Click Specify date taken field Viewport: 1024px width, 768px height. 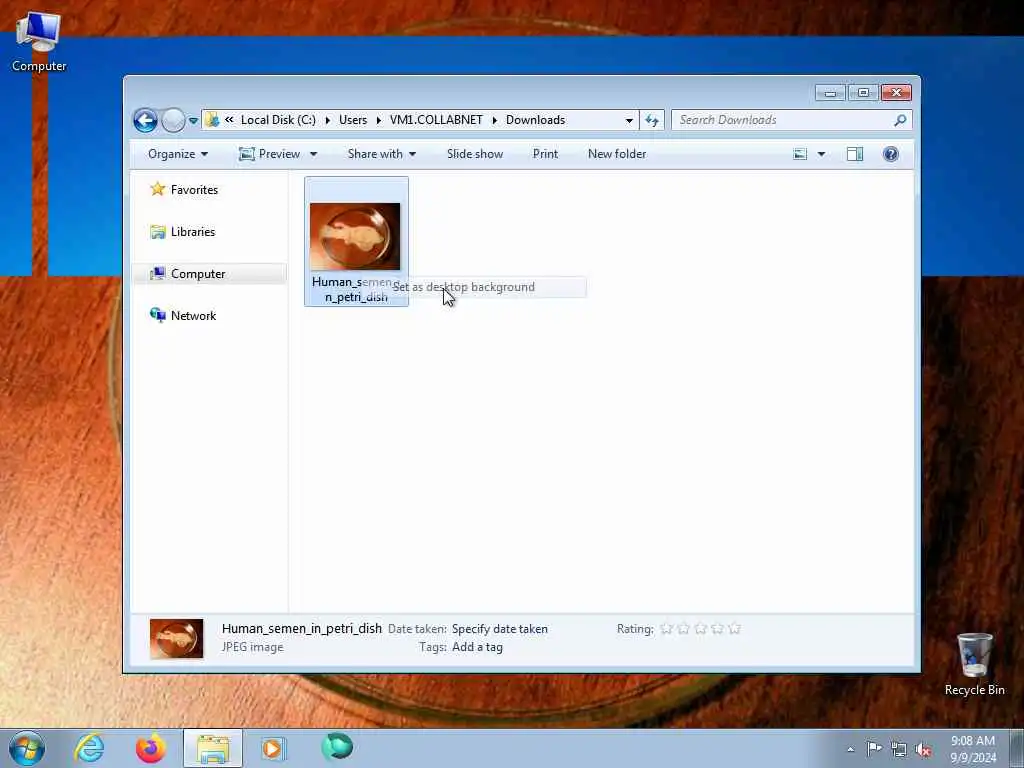[500, 629]
